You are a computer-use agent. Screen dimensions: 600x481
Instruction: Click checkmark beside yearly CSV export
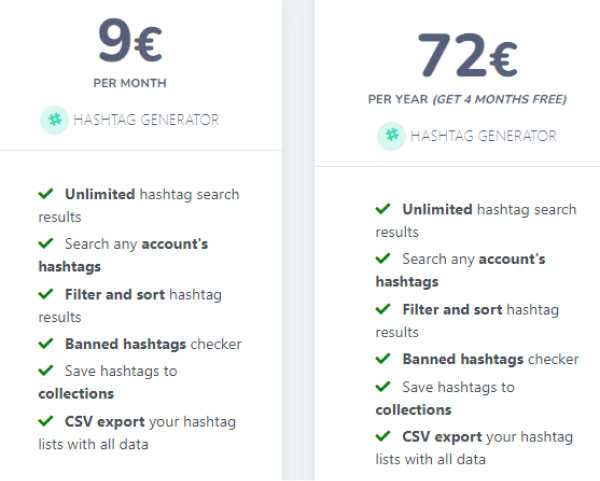pos(383,436)
